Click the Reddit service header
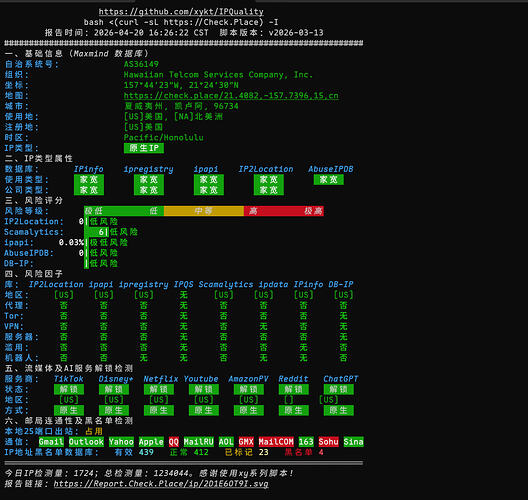 click(293, 378)
